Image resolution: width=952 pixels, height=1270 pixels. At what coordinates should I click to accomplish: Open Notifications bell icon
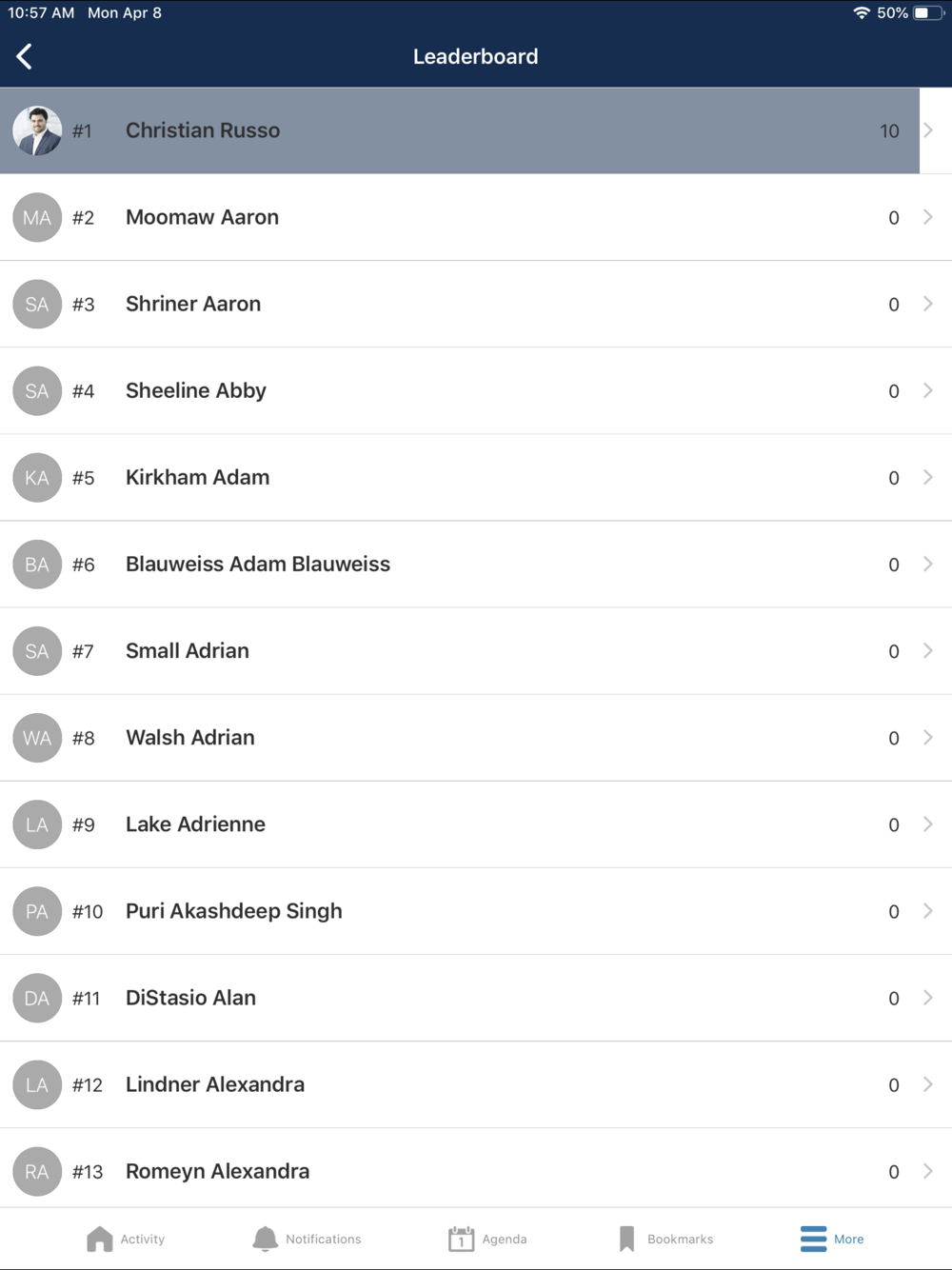[265, 1239]
